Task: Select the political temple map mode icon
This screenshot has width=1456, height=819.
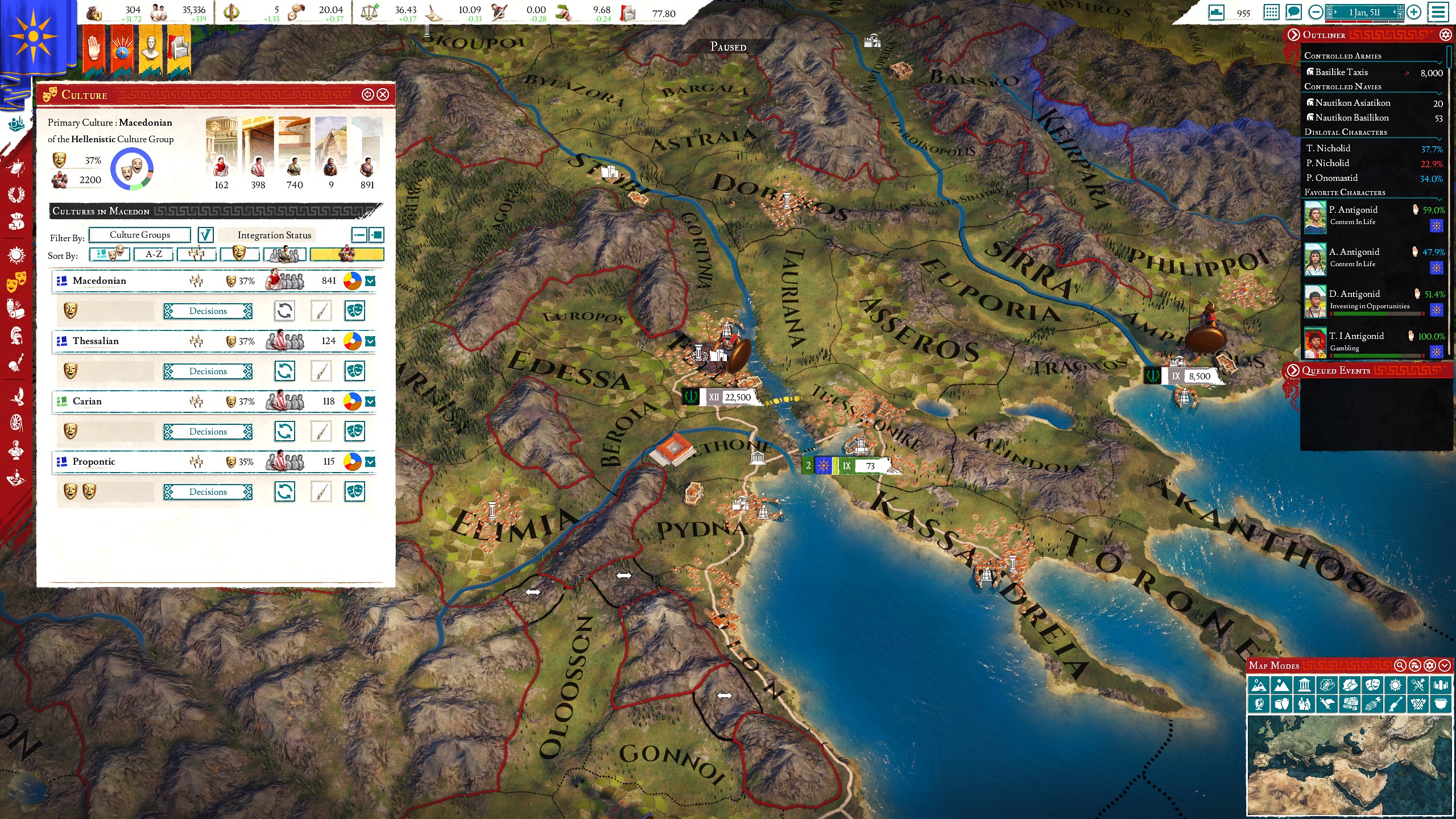Action: coord(1304,685)
